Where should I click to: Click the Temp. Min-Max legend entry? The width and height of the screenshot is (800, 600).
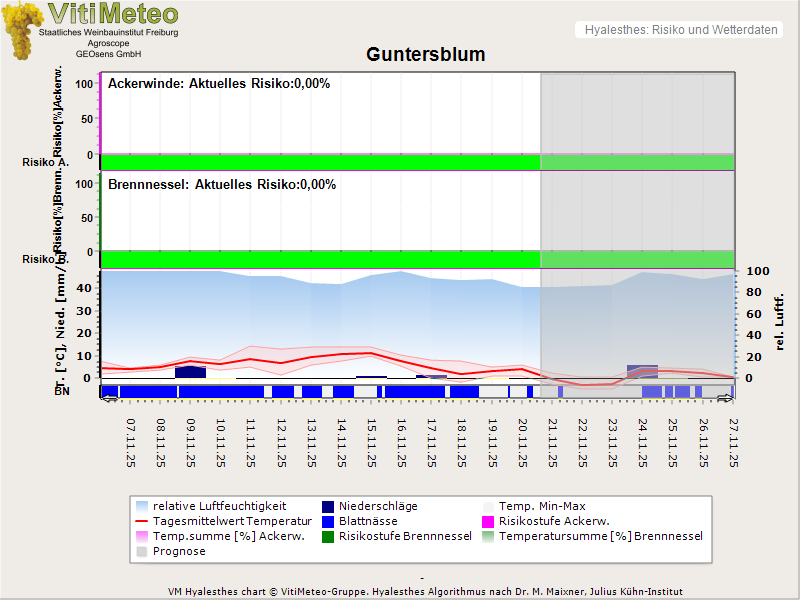point(540,506)
